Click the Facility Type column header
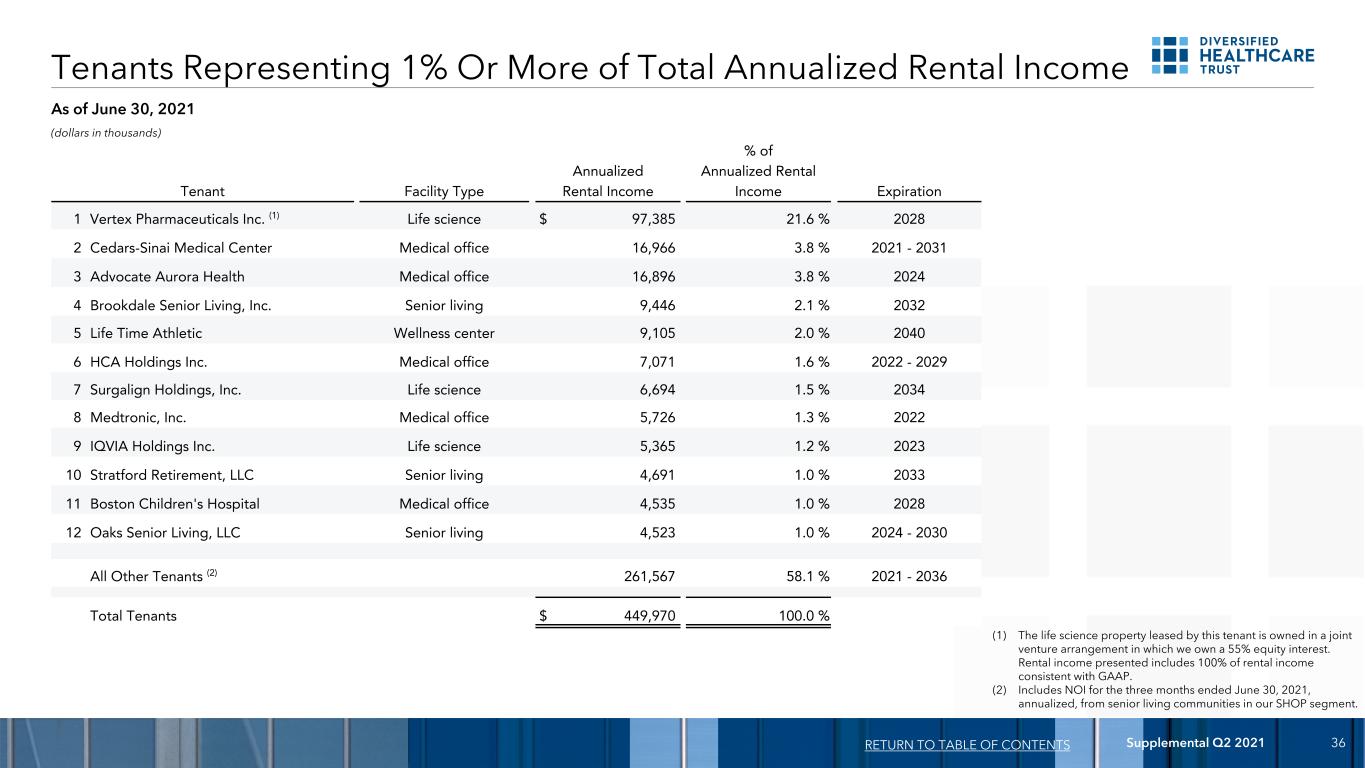Image resolution: width=1365 pixels, height=768 pixels. [x=442, y=191]
